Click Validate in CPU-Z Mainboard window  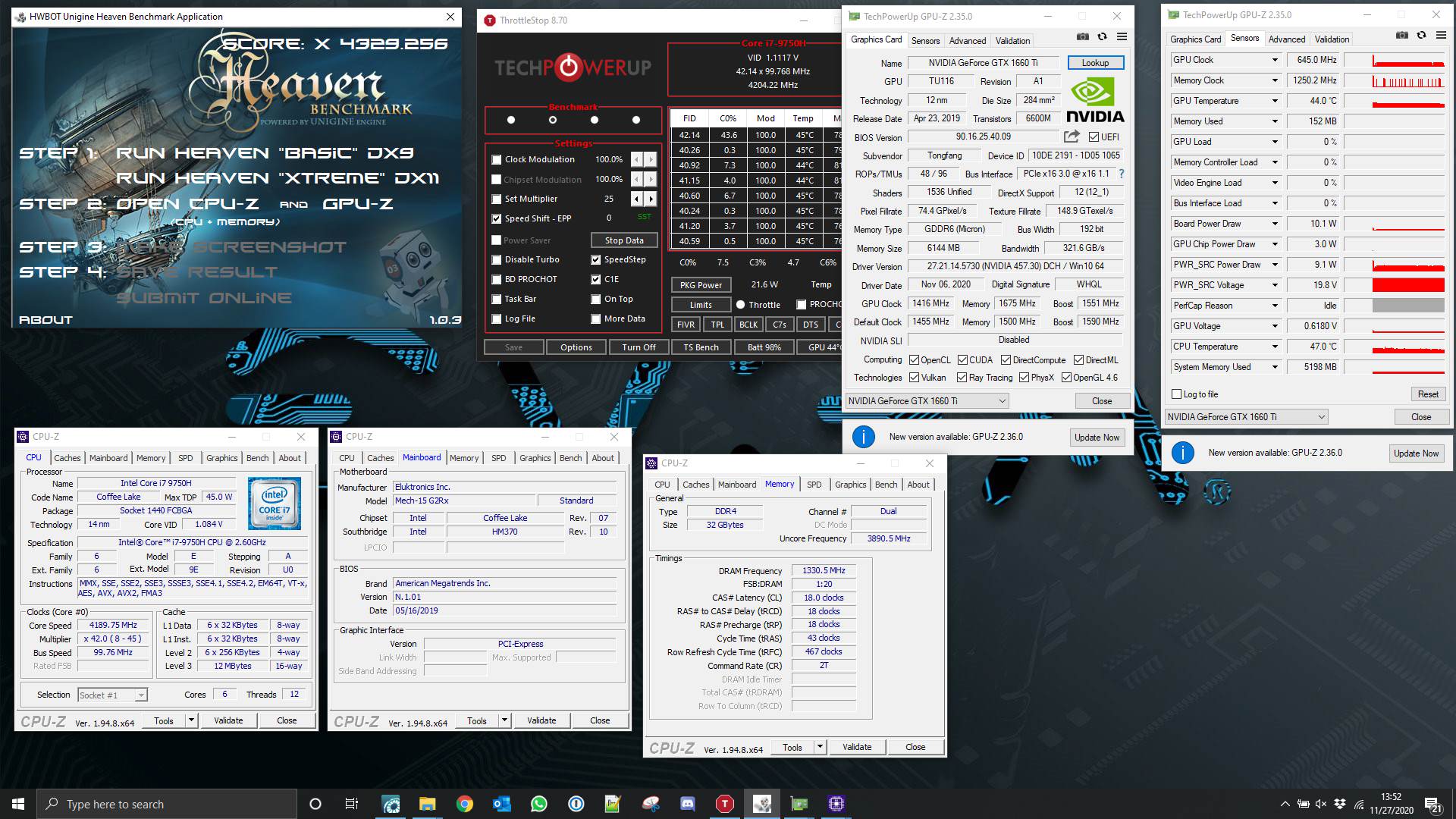coord(541,720)
